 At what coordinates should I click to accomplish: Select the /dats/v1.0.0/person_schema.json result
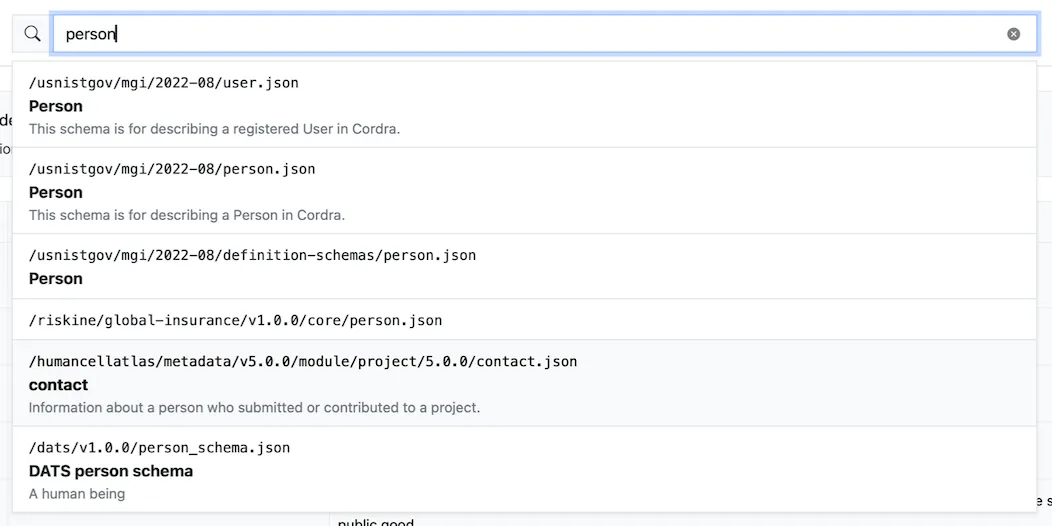[x=524, y=469]
